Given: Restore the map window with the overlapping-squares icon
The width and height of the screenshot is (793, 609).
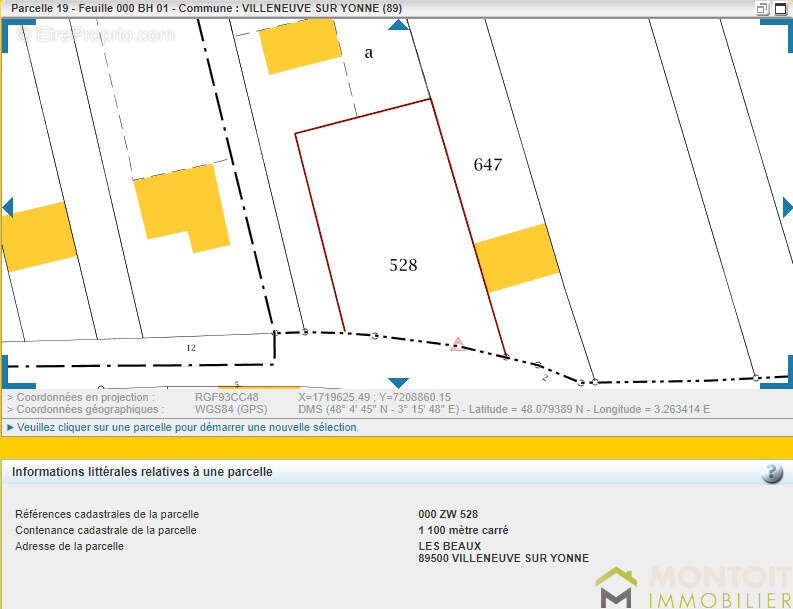Looking at the screenshot, I should (762, 9).
